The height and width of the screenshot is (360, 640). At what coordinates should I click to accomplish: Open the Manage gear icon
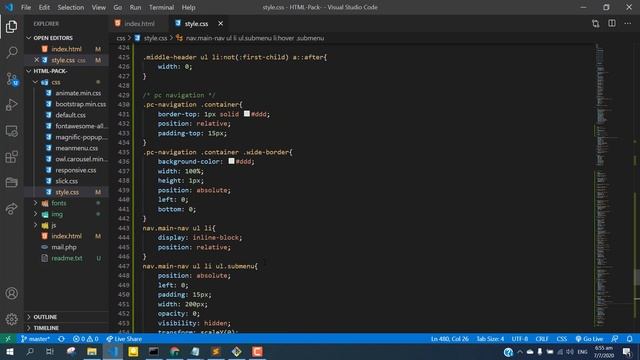click(11, 319)
